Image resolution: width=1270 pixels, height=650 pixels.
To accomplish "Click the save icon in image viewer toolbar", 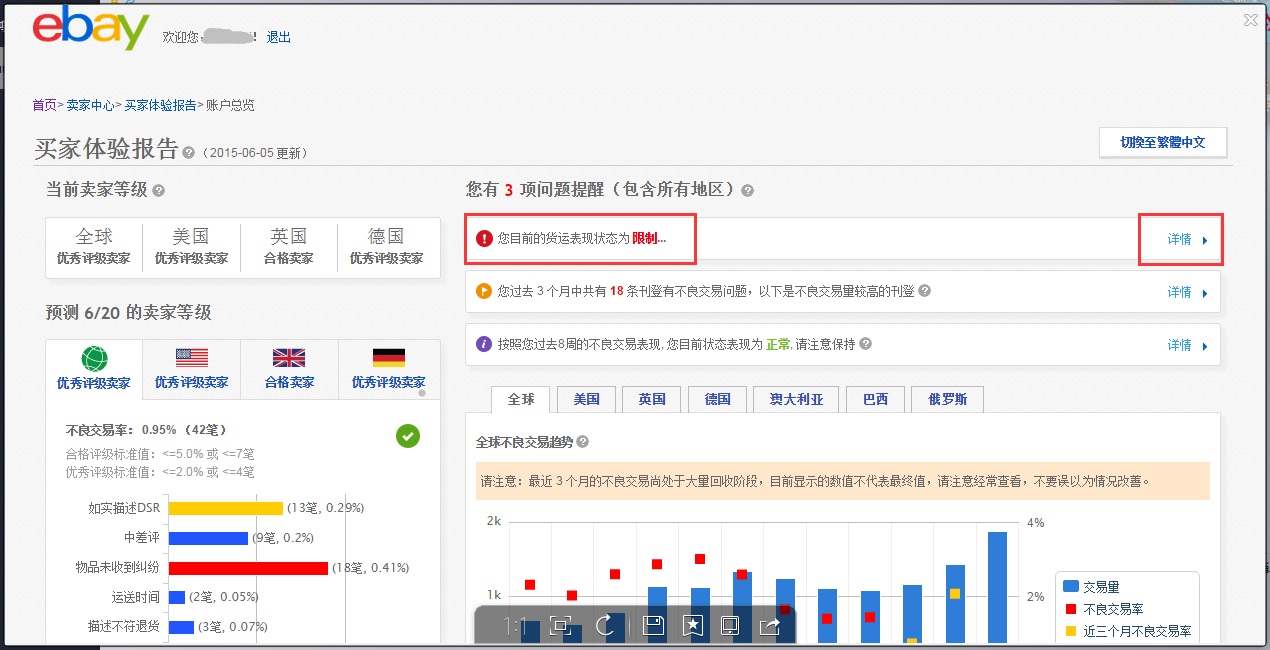I will [x=654, y=626].
